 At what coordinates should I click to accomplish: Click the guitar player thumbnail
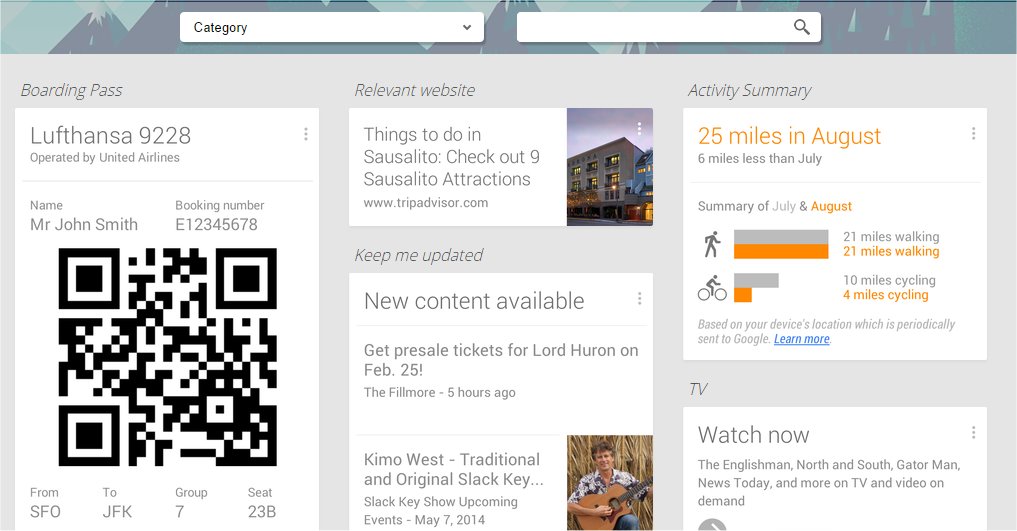(x=609, y=482)
